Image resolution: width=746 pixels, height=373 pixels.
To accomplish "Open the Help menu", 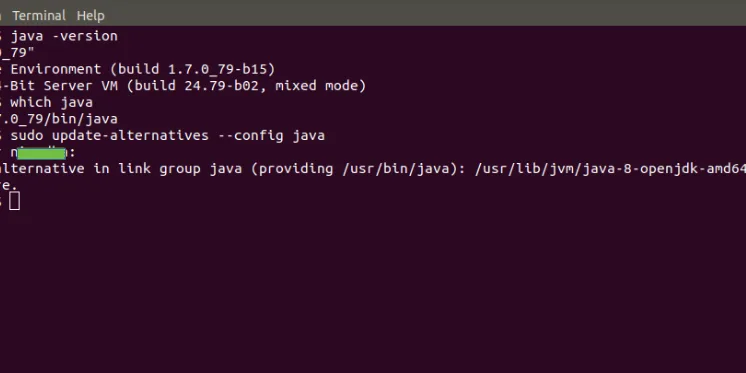I will click(90, 16).
